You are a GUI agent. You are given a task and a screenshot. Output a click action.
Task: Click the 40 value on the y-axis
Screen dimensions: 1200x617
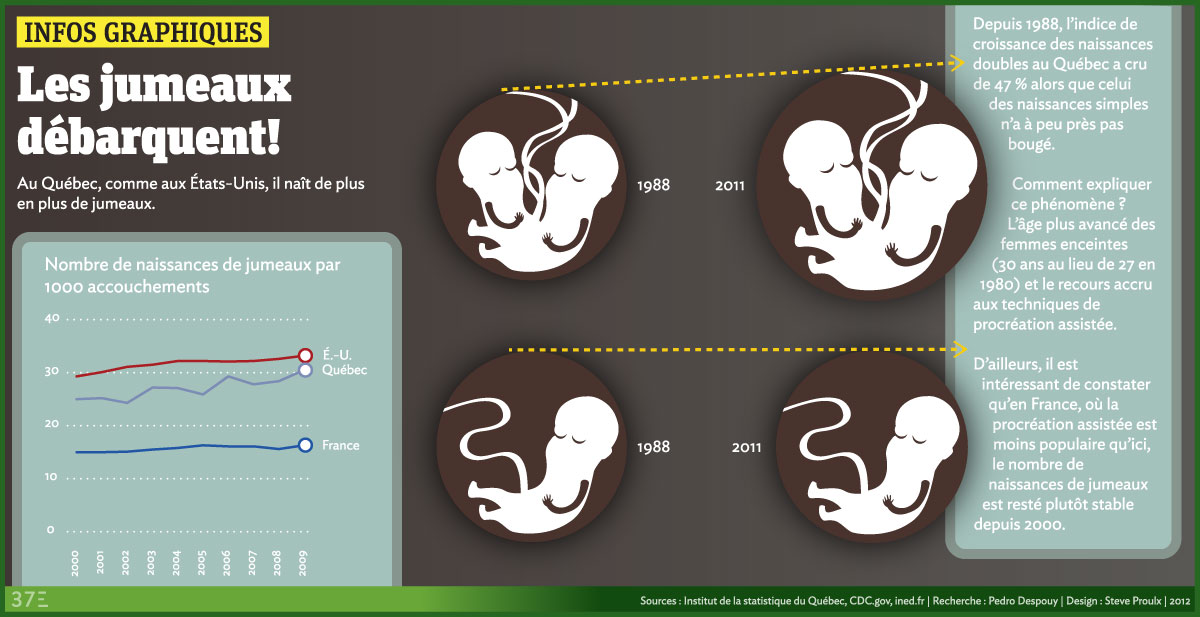click(52, 318)
